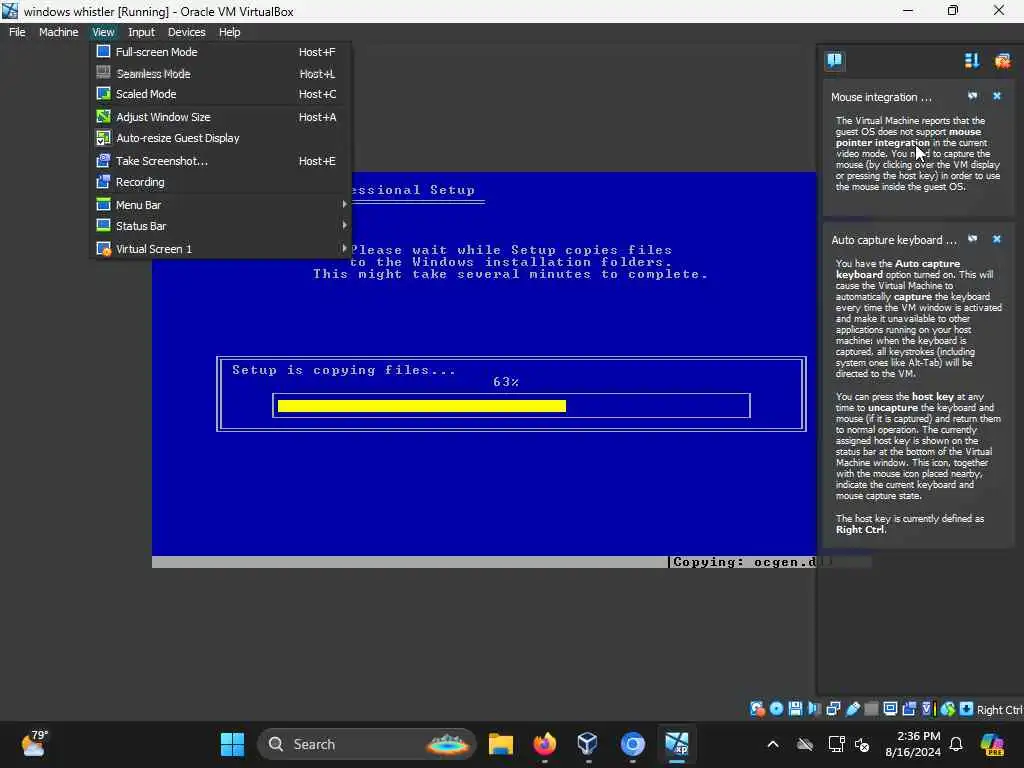Toggle Recording in the View menu
Screen dimensions: 1024x768
pos(221,182)
